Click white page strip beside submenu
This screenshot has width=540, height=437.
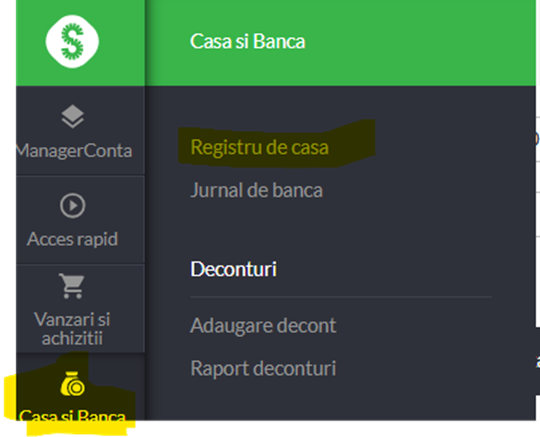(x=538, y=220)
